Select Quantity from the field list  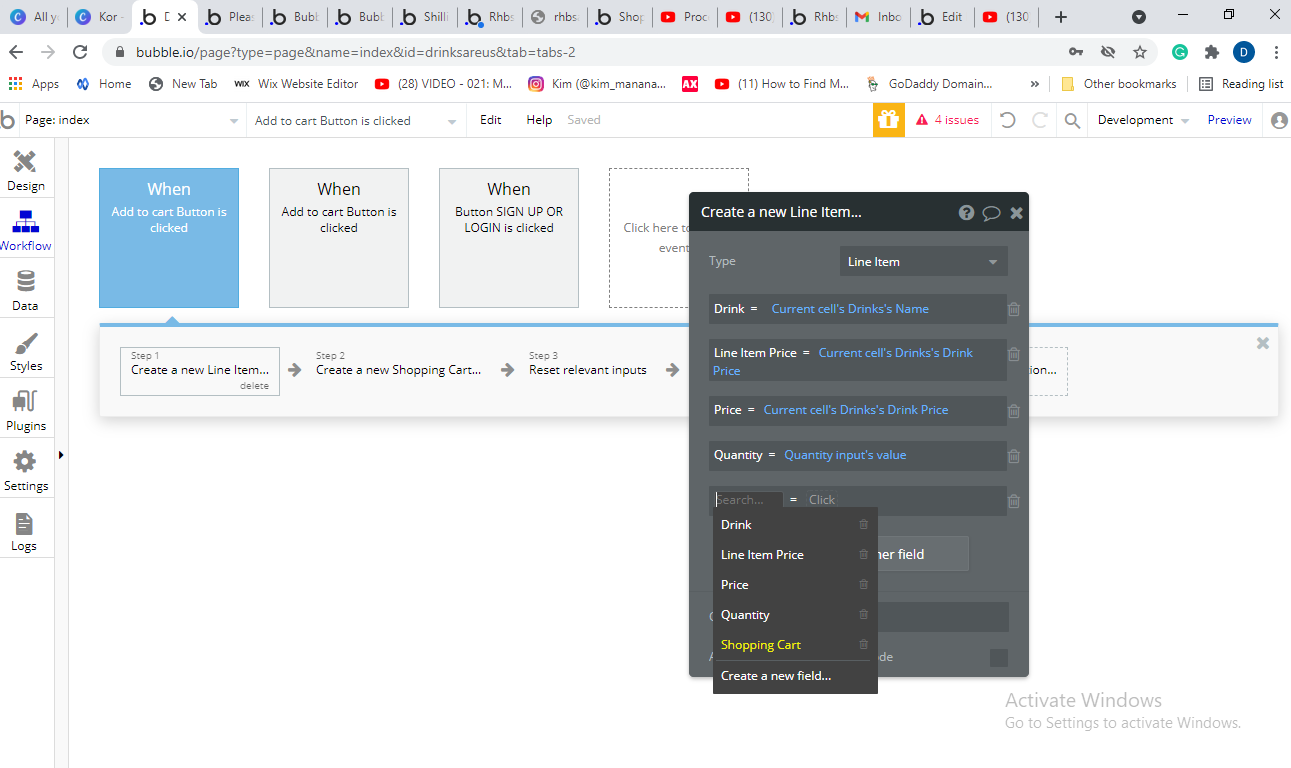pos(745,615)
